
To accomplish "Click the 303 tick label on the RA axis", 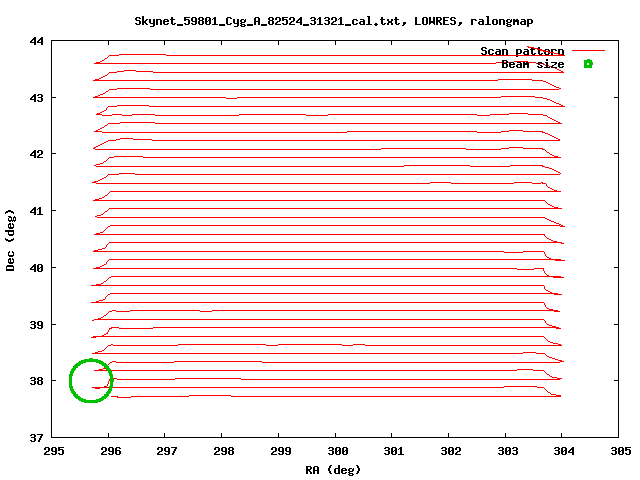I will tap(507, 451).
